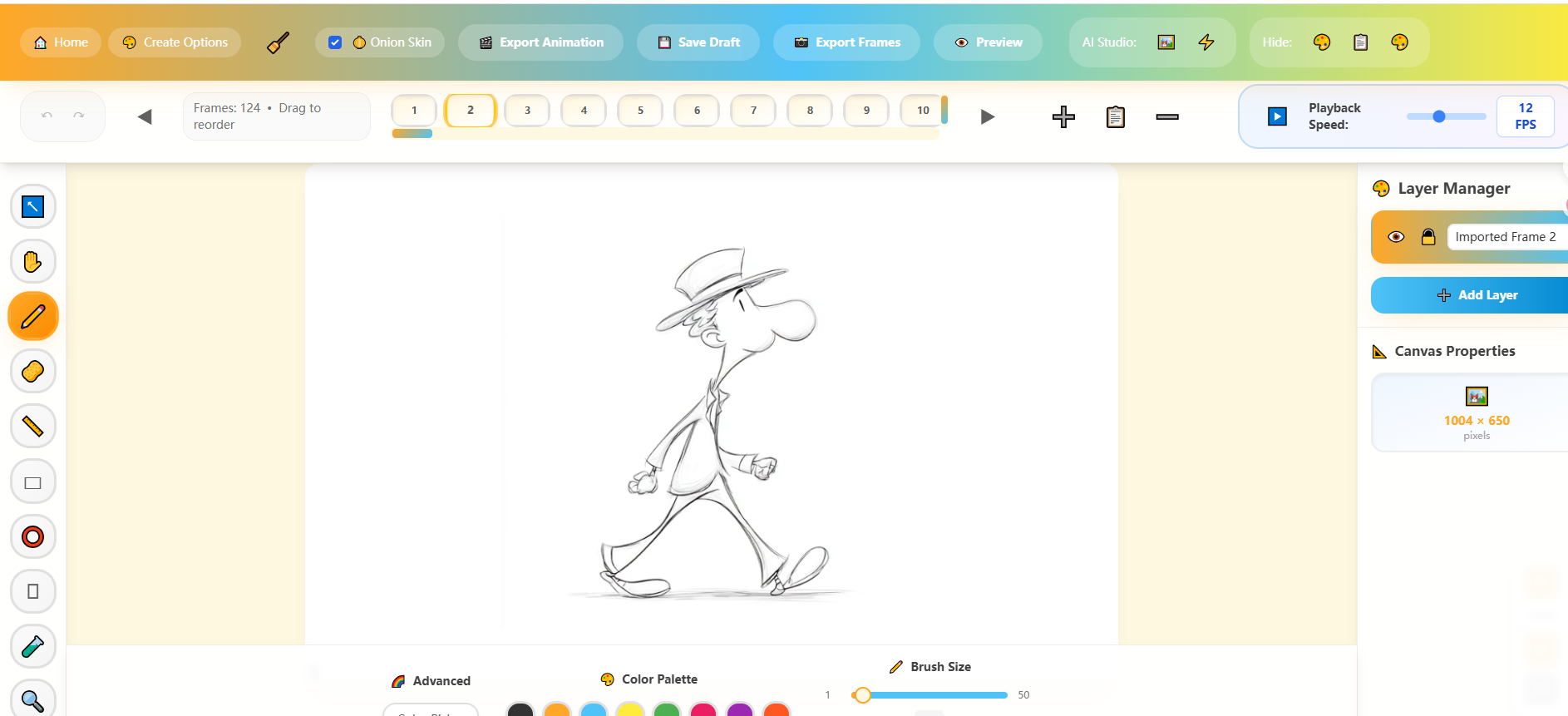Screen dimensions: 1568x716
Task: Choose the rectangle shape tool
Action: 33,482
